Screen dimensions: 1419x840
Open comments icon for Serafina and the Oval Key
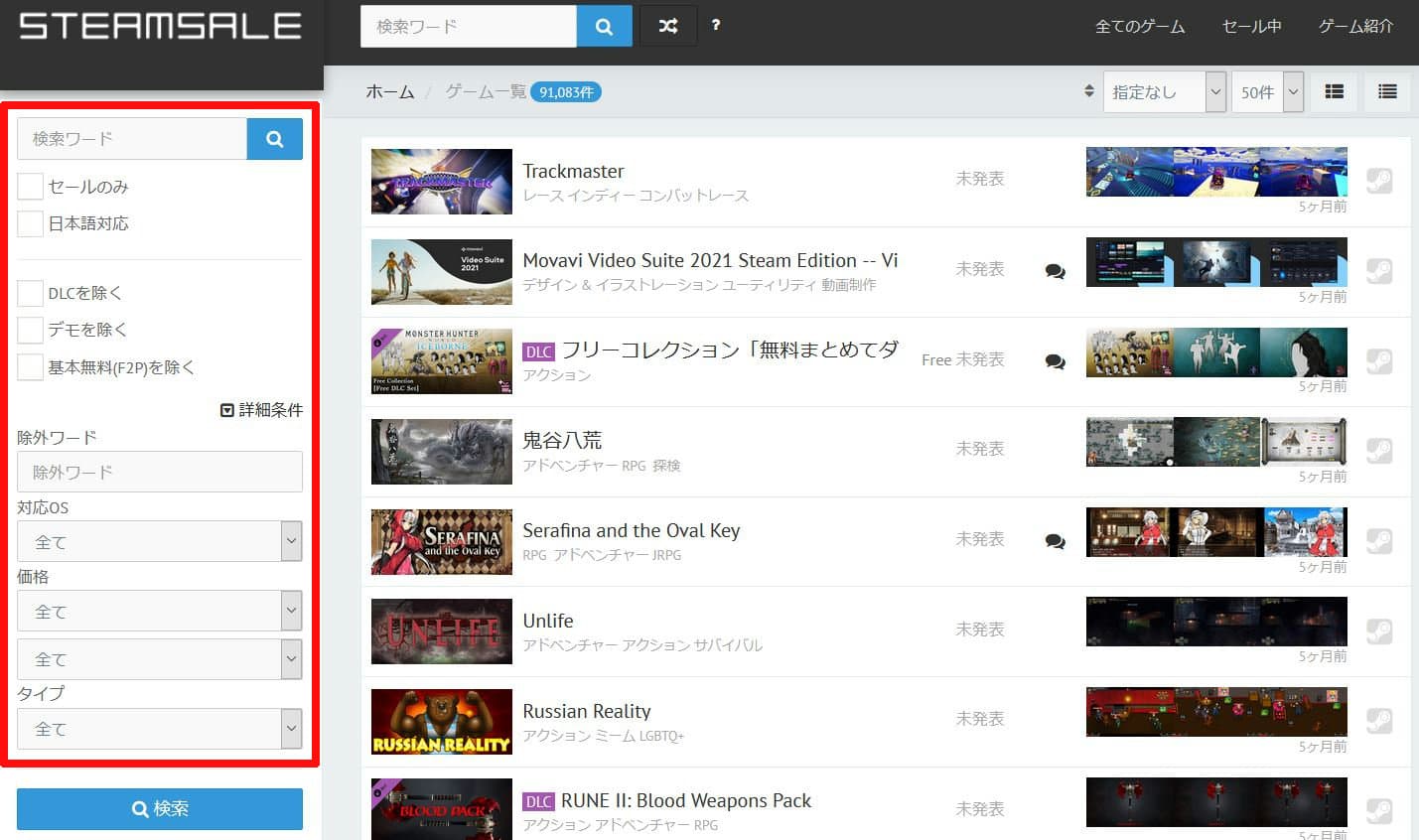coord(1055,541)
